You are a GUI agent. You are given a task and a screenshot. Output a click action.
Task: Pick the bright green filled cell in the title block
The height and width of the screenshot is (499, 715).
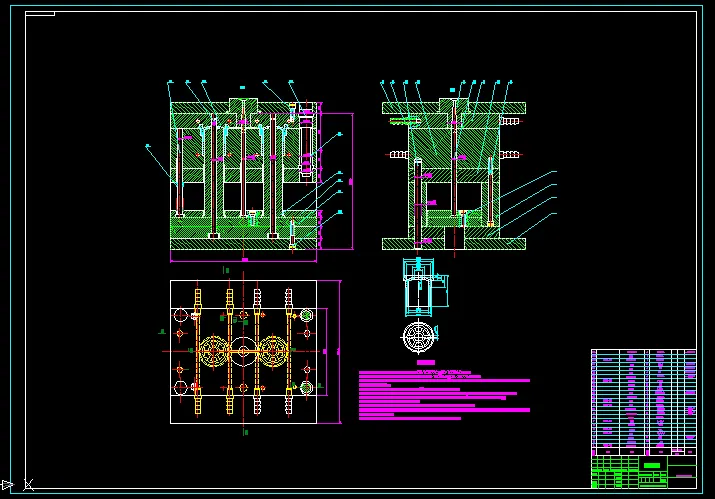tap(652, 465)
